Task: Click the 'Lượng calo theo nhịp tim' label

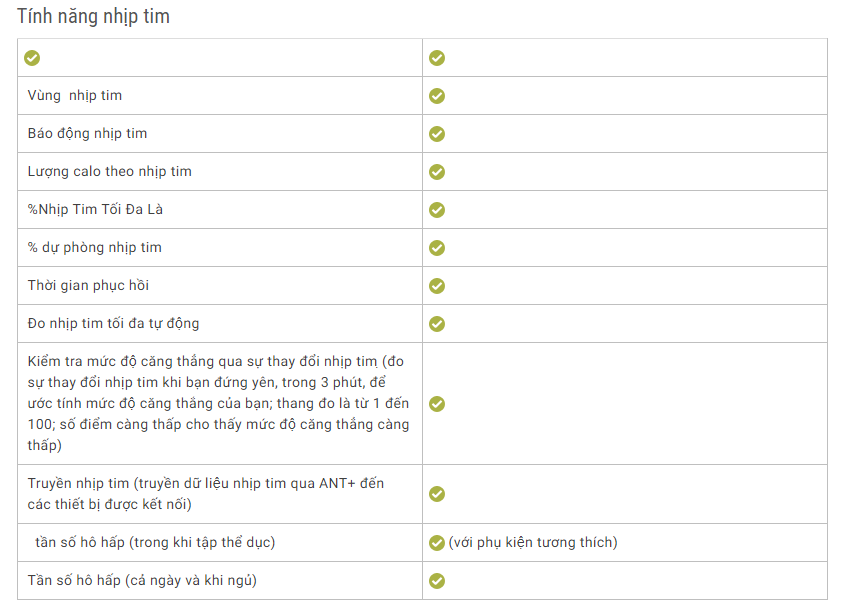Action: pyautogui.click(x=110, y=171)
